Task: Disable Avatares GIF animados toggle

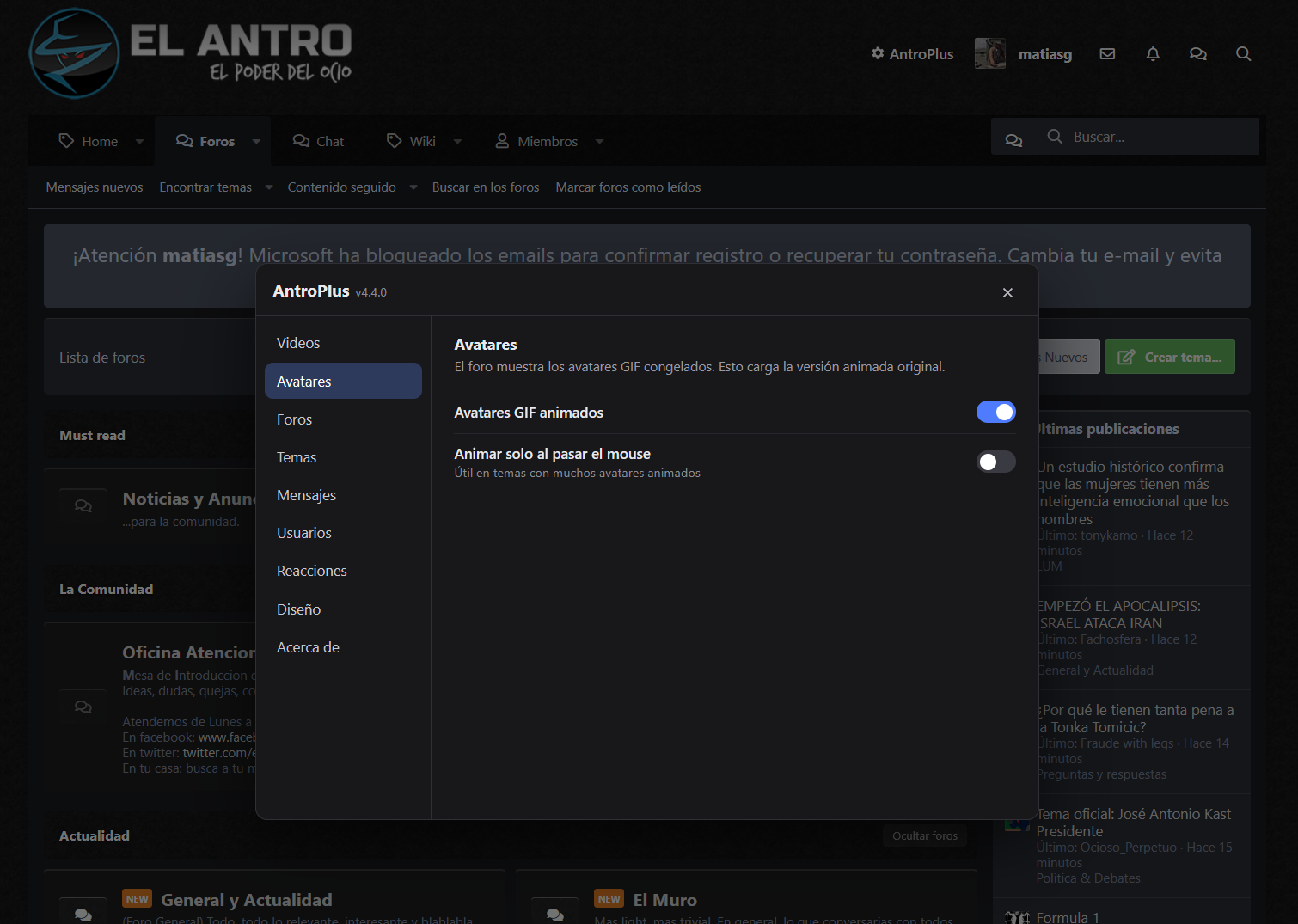Action: (995, 412)
